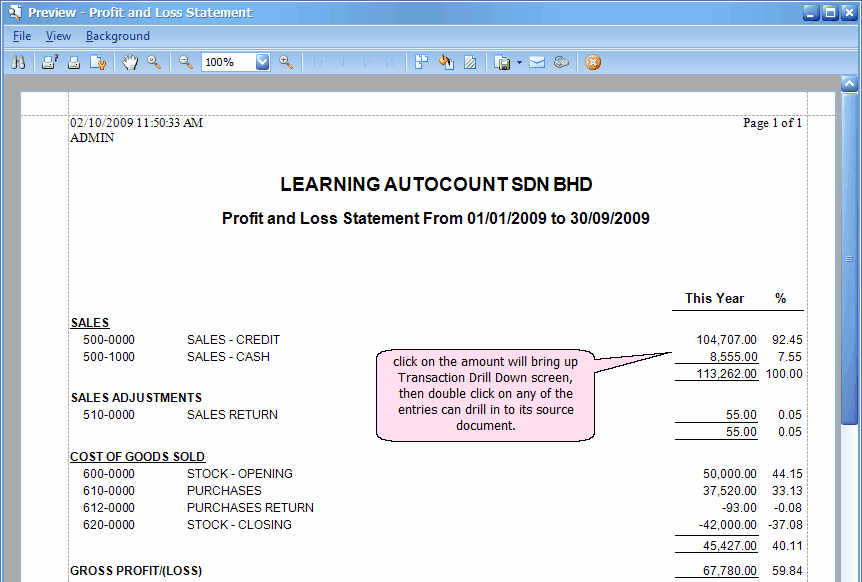Screen dimensions: 862x582
Task: Click account code 500-1000
Action: (x=109, y=357)
